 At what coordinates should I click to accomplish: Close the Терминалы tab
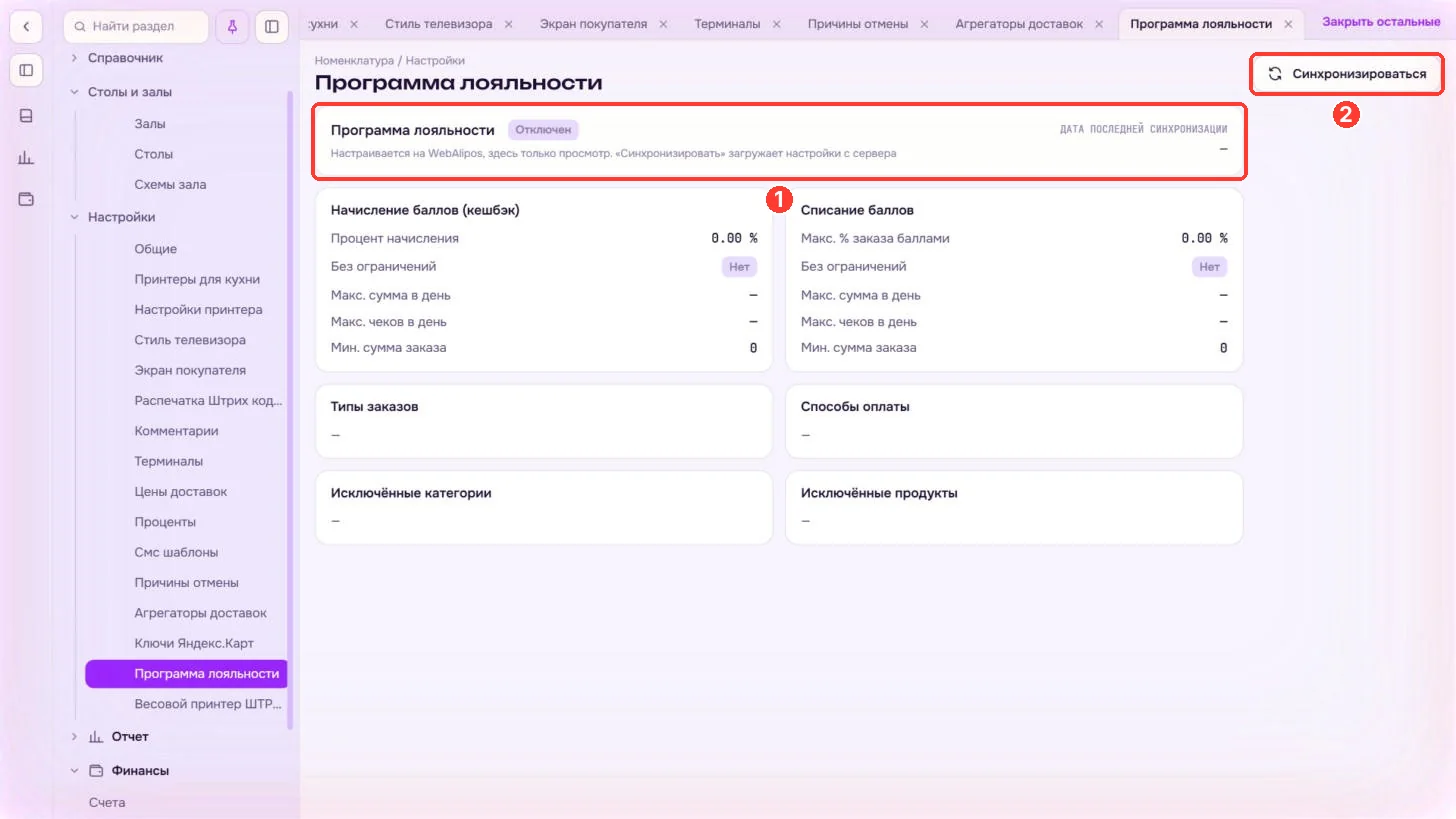(777, 24)
